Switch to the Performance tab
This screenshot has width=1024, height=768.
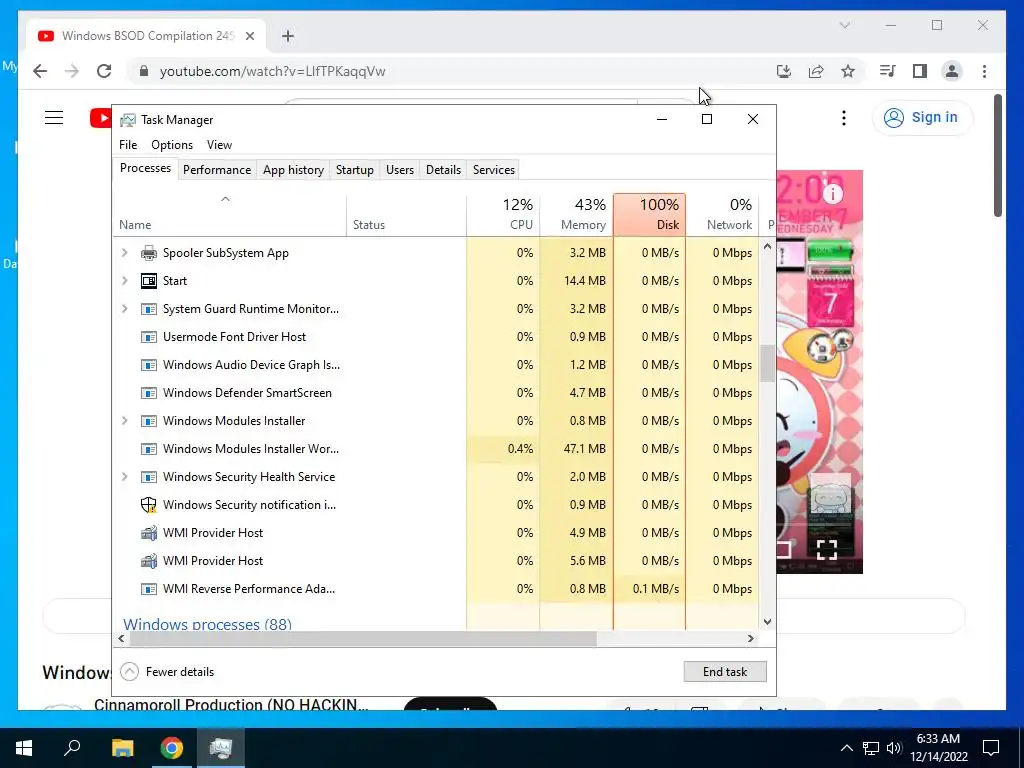click(x=217, y=170)
